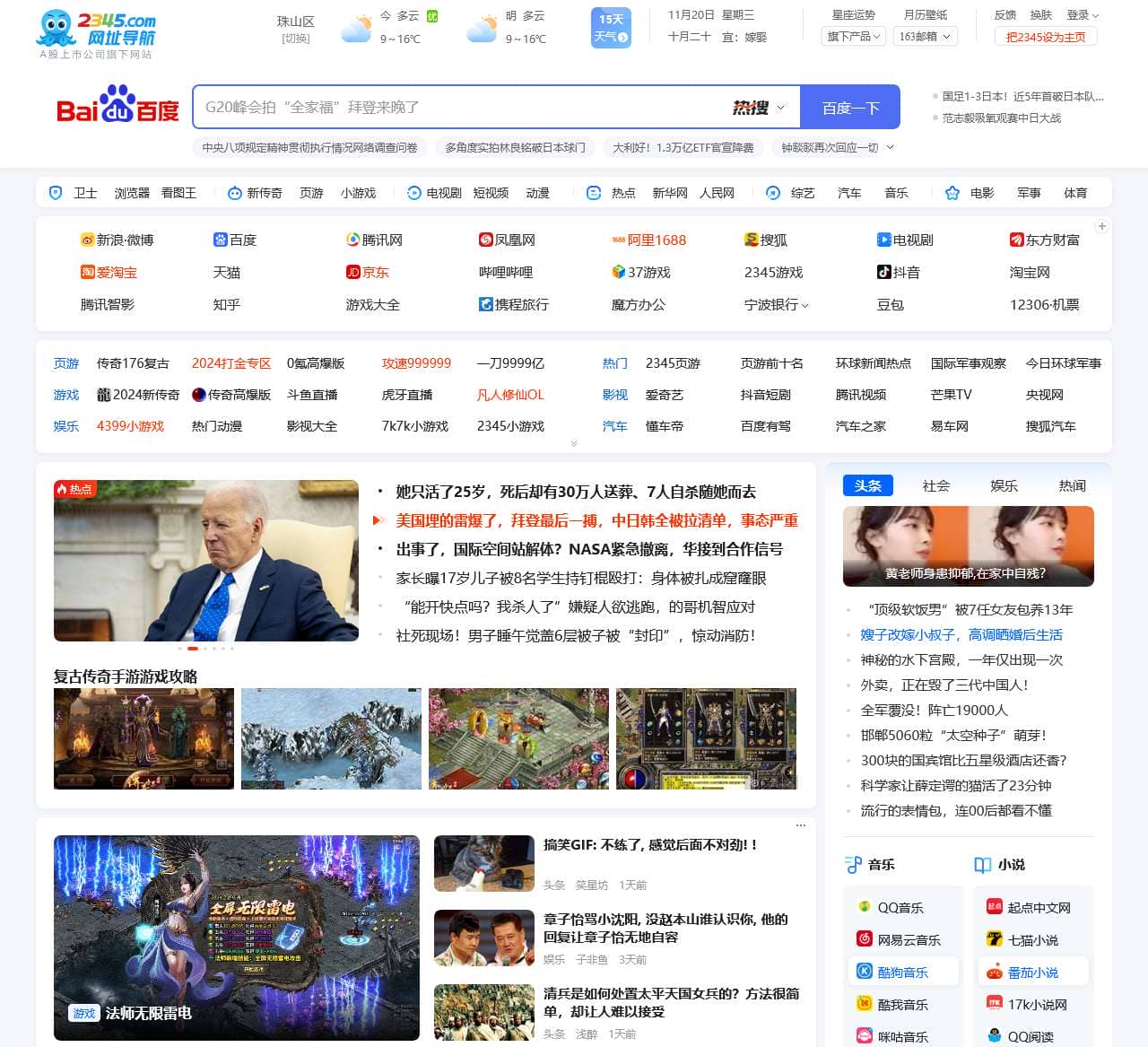This screenshot has height=1047, width=1148.
Task: Click the news icon beside 热点
Action: coord(594,193)
